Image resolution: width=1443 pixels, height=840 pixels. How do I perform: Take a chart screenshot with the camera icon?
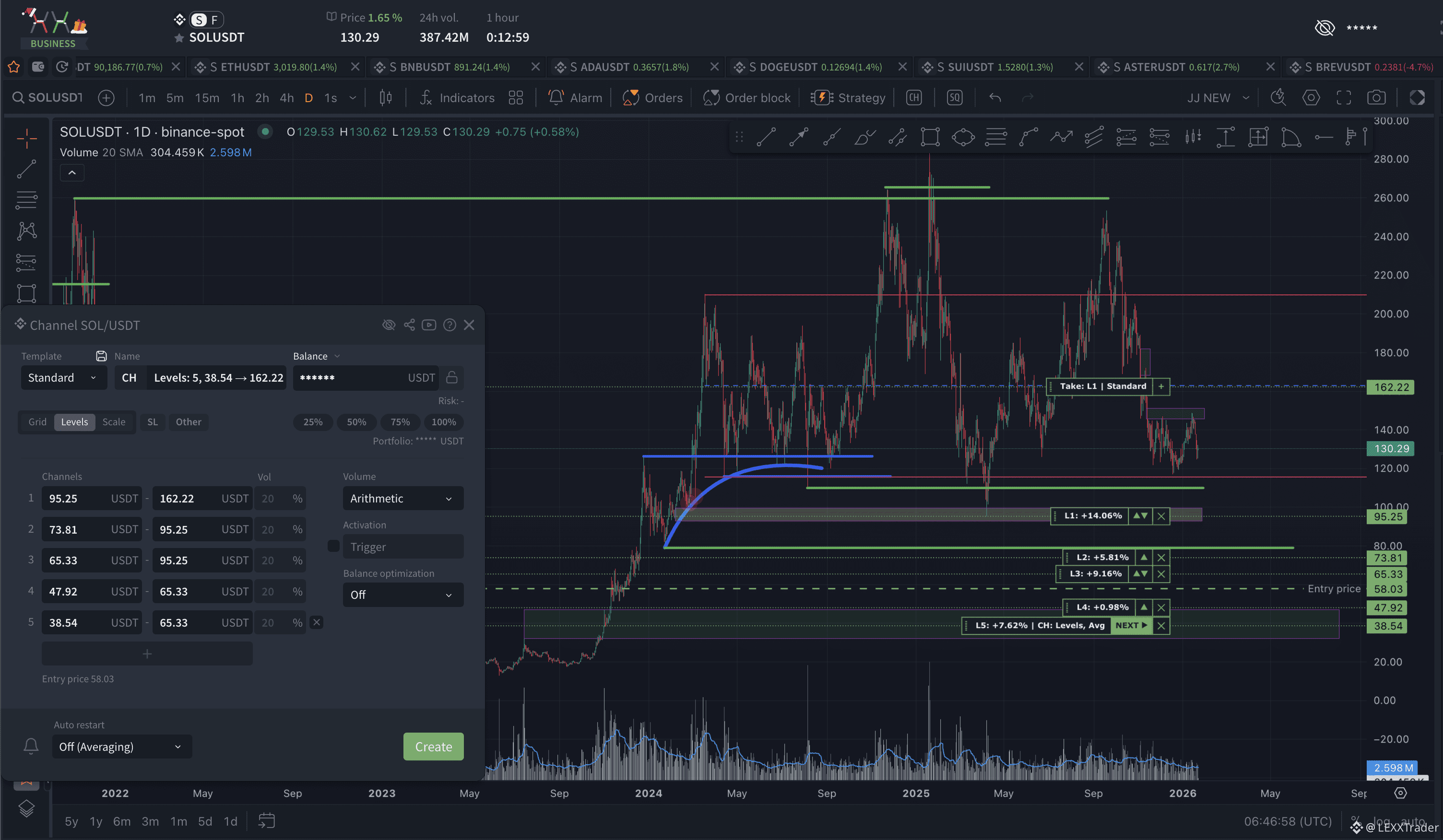pos(1376,98)
